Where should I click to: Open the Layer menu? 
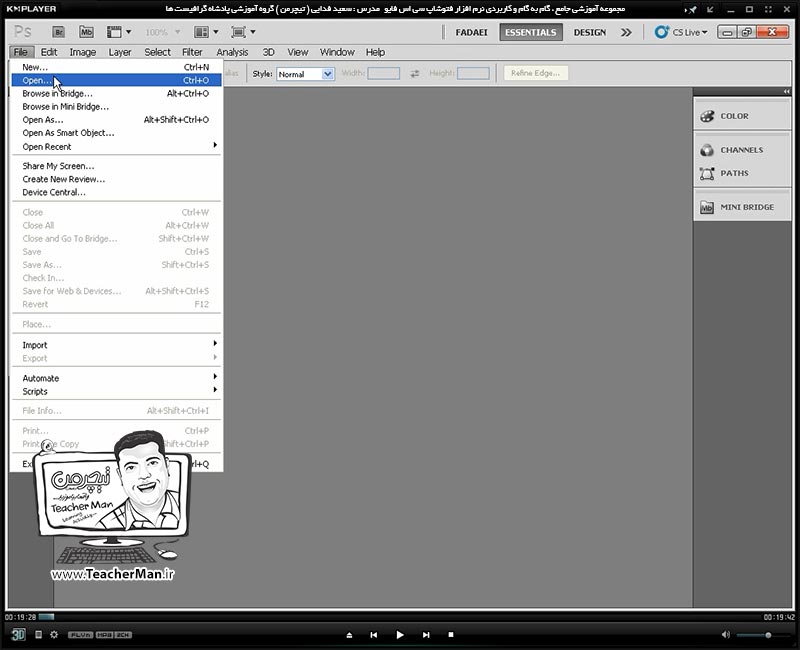(x=120, y=52)
